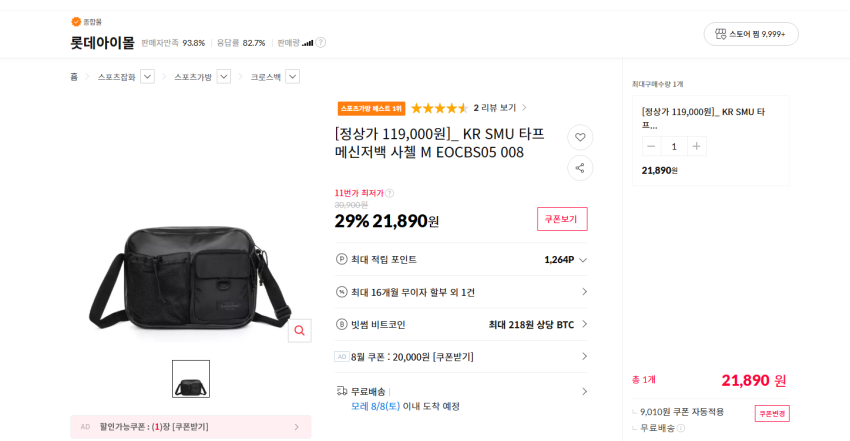This screenshot has height=441, width=850.
Task: Expand the 크로스백 category dropdown
Action: pyautogui.click(x=293, y=77)
